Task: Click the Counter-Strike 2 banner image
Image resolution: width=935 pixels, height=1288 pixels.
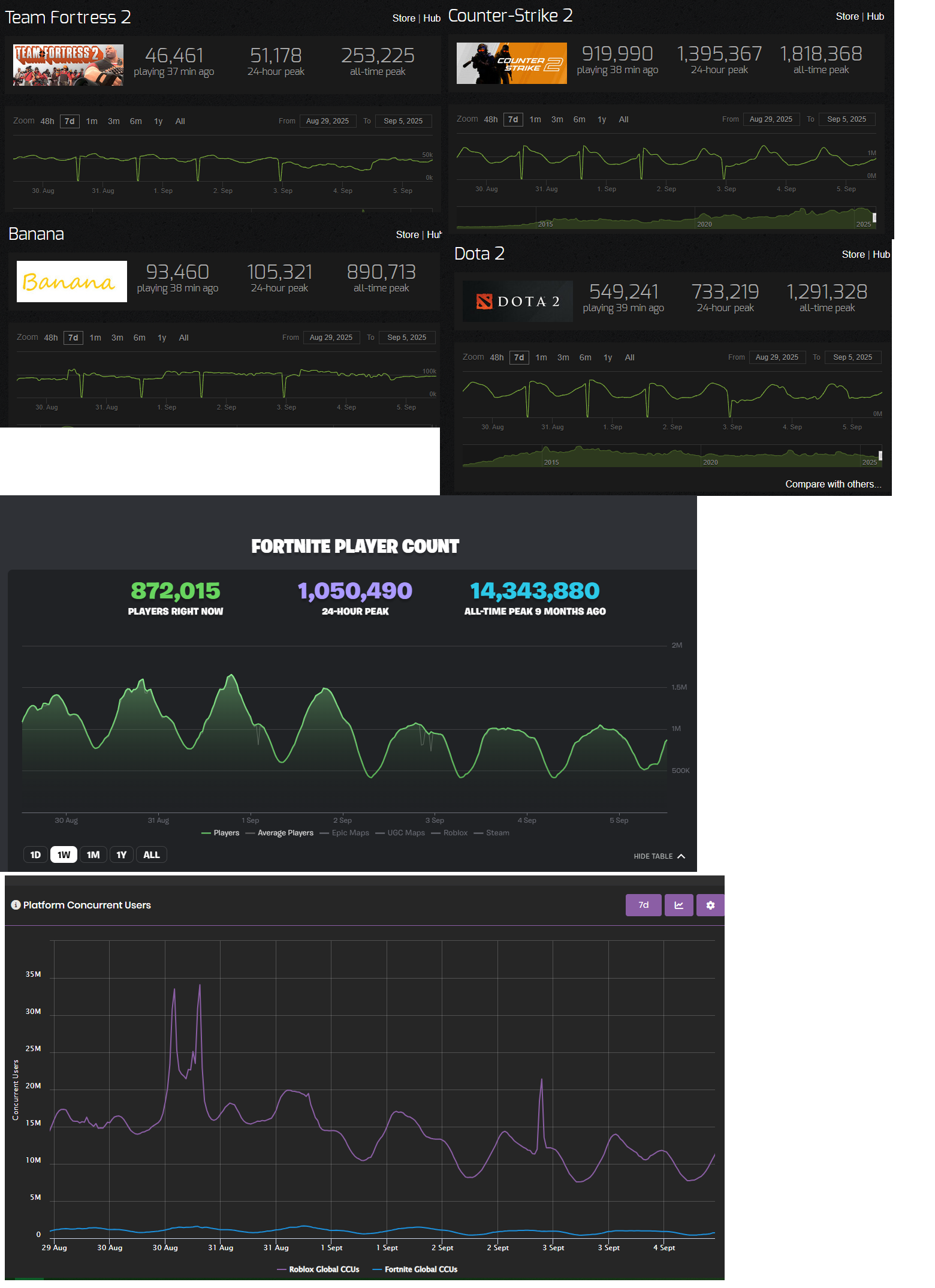Action: [x=511, y=63]
